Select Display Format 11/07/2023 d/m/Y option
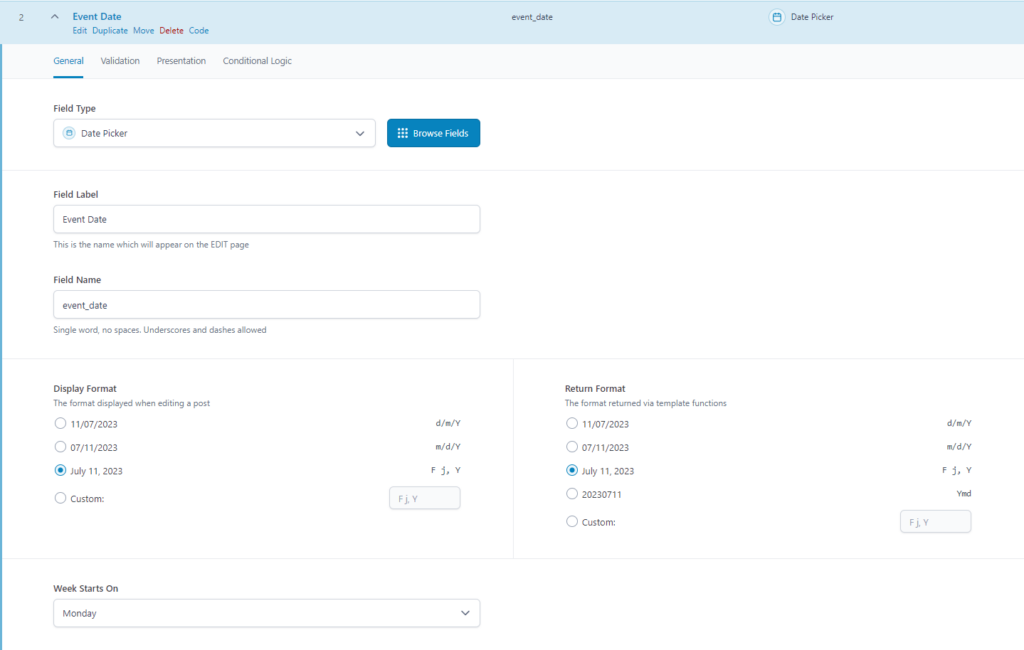The height and width of the screenshot is (650, 1024). [x=60, y=423]
